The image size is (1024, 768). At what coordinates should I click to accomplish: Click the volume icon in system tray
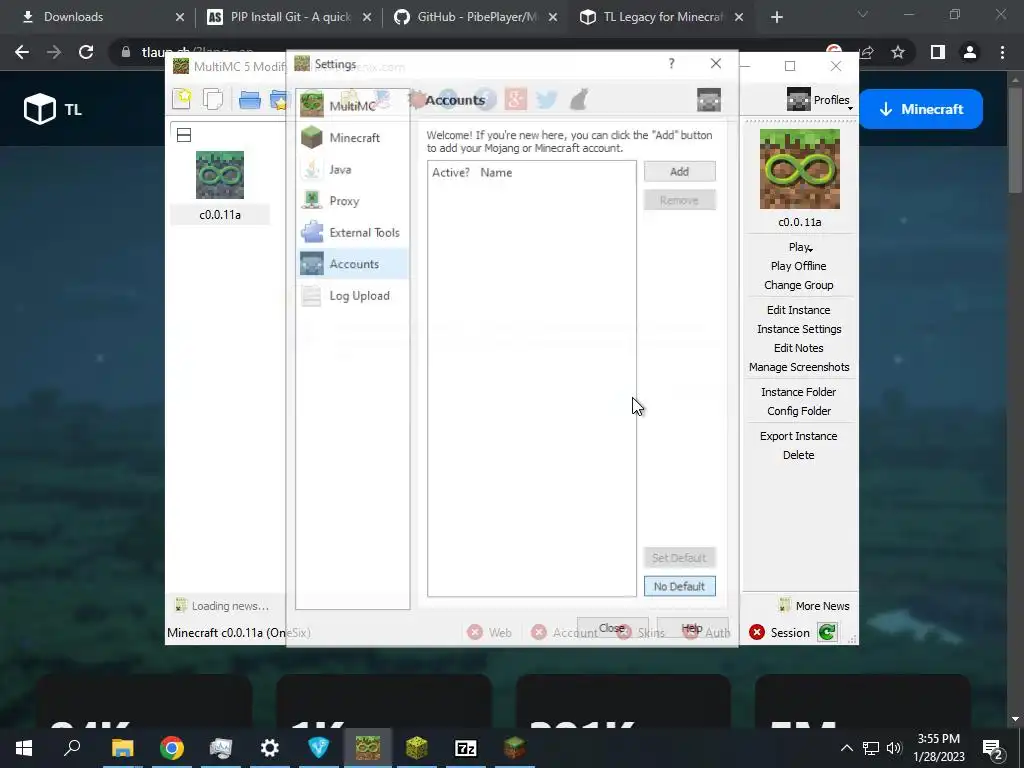point(894,748)
